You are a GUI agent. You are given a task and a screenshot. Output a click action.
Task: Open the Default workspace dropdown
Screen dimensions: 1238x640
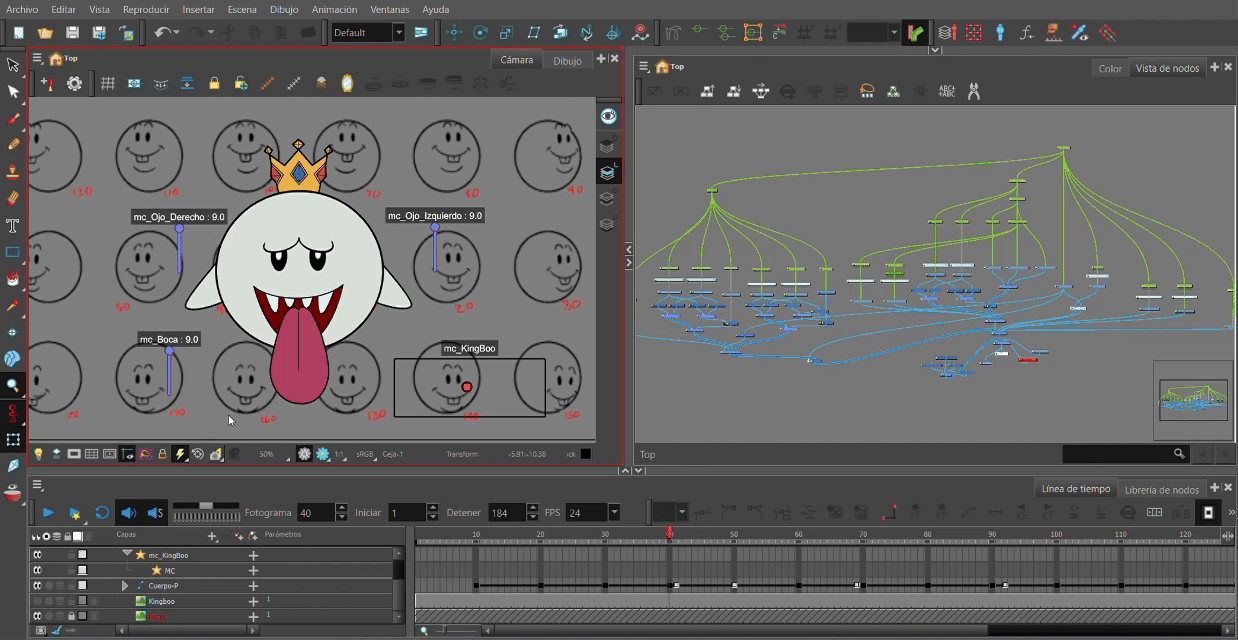[x=398, y=32]
